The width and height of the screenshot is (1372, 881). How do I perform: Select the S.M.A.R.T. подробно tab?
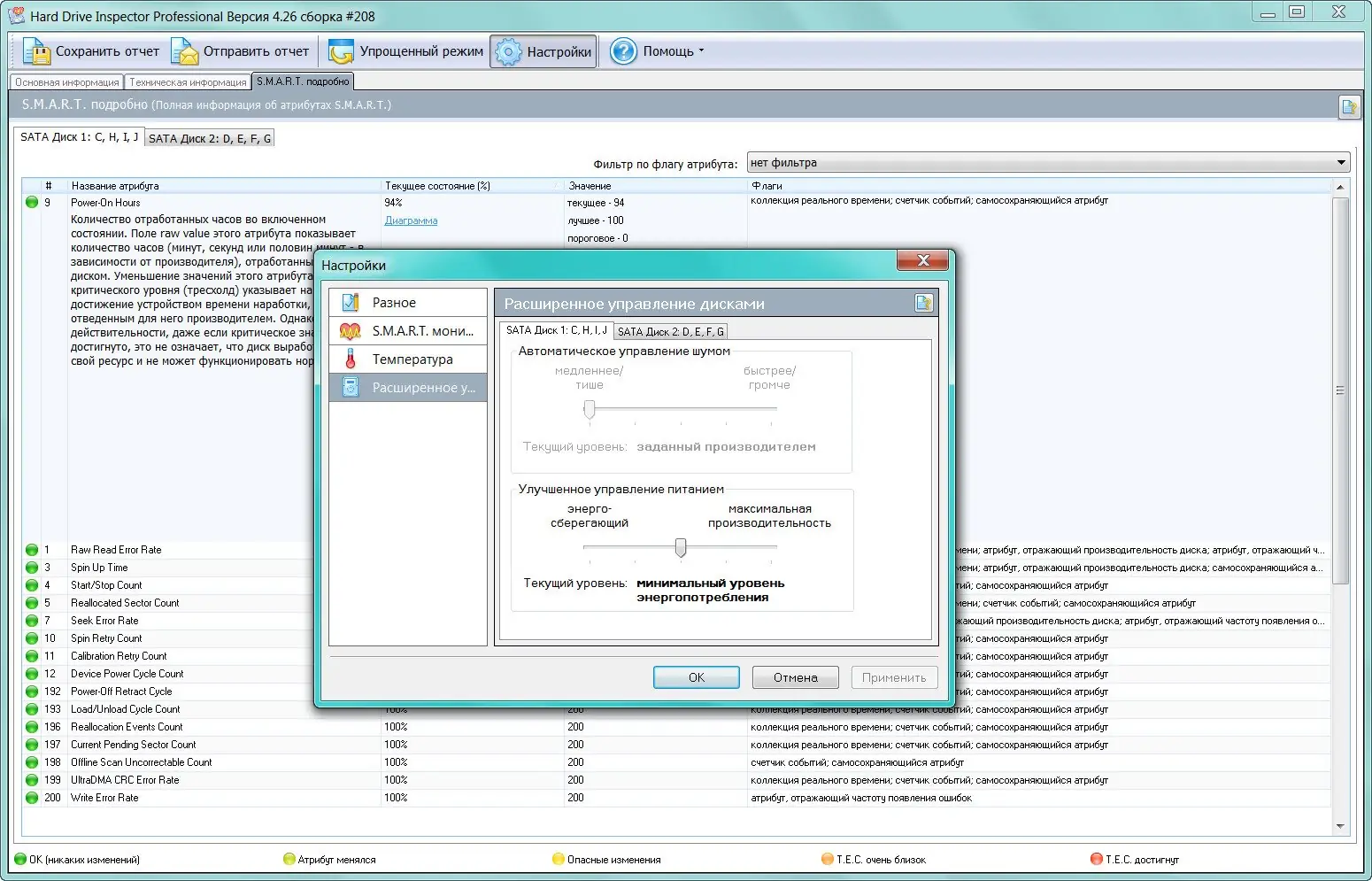(x=303, y=81)
